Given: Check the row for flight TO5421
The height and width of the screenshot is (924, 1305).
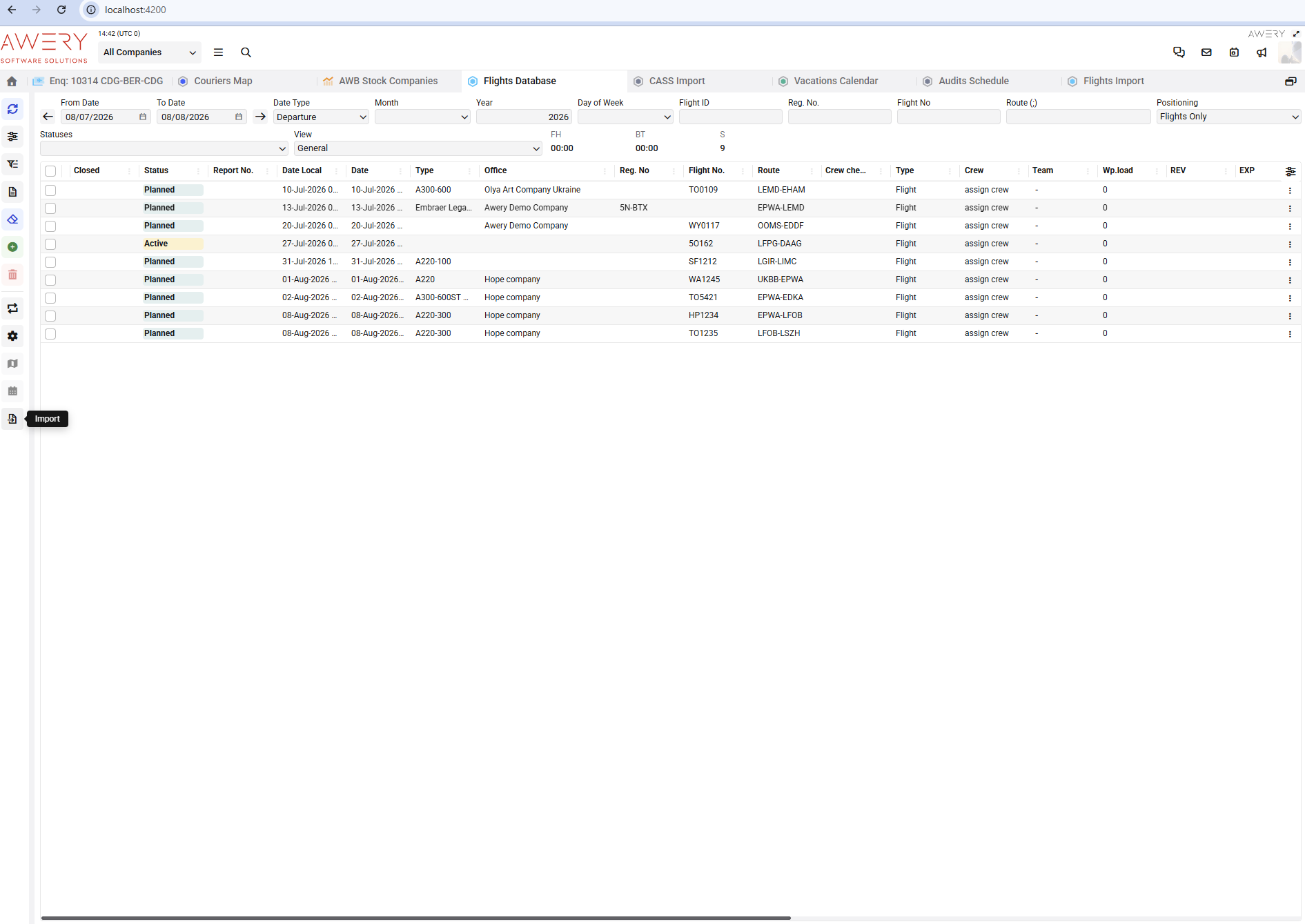Looking at the screenshot, I should point(50,298).
